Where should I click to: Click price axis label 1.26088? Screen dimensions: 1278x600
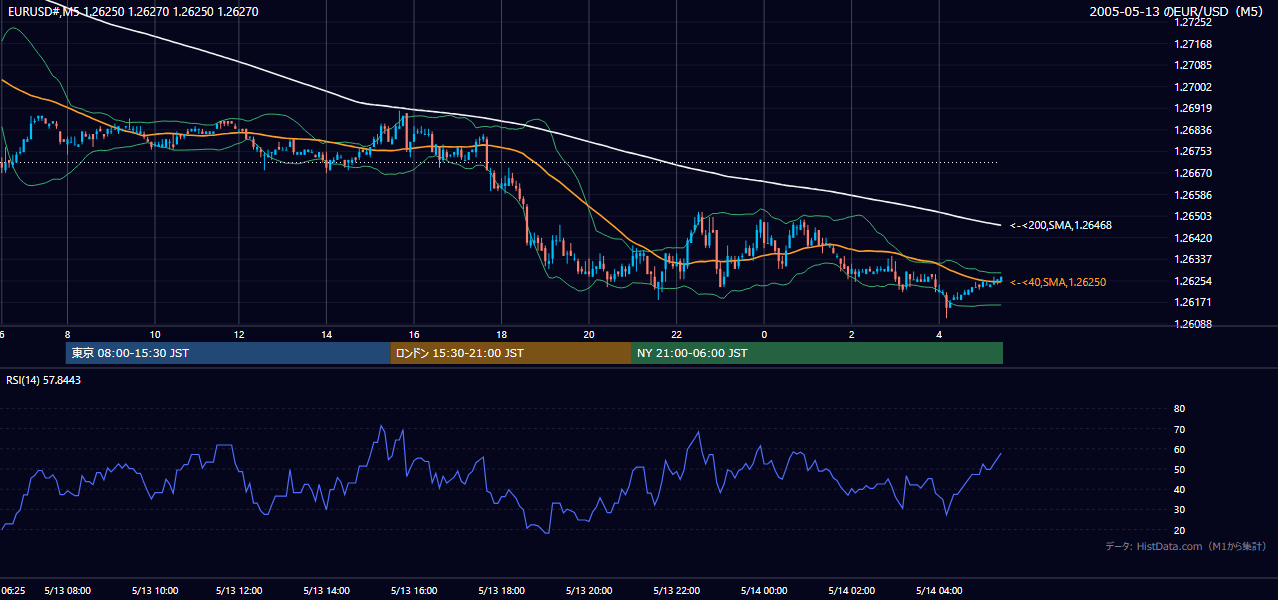(1194, 324)
